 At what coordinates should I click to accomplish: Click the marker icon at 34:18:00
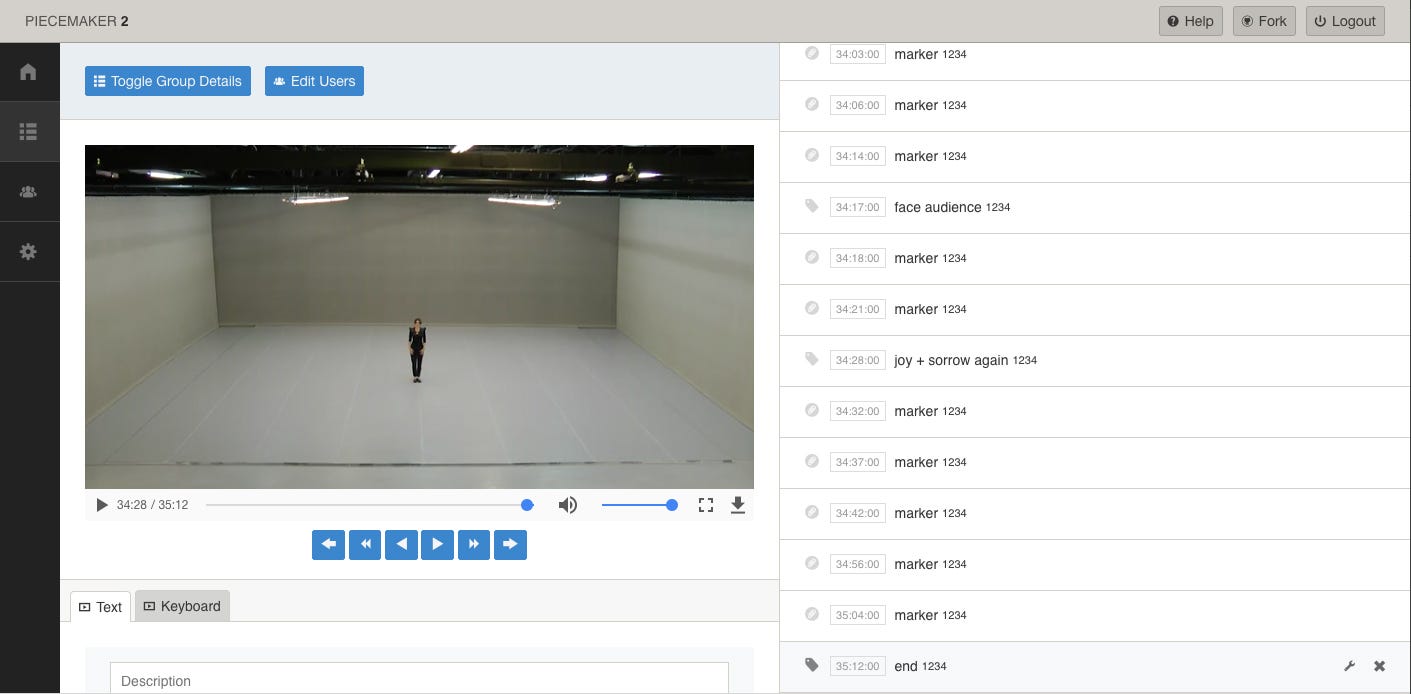point(812,257)
